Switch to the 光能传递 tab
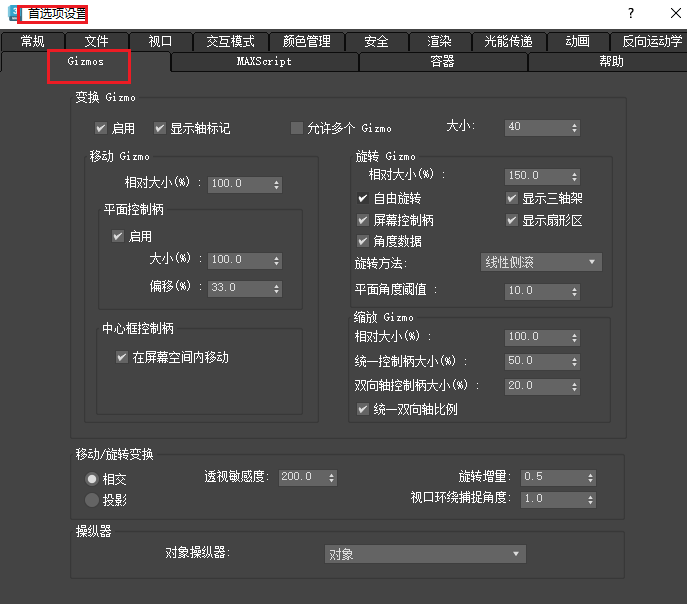 (x=509, y=42)
